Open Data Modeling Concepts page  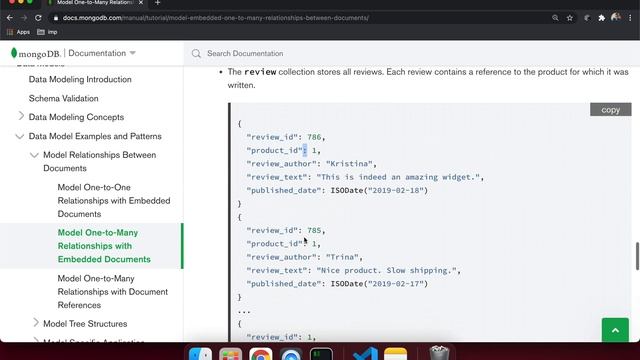76,117
